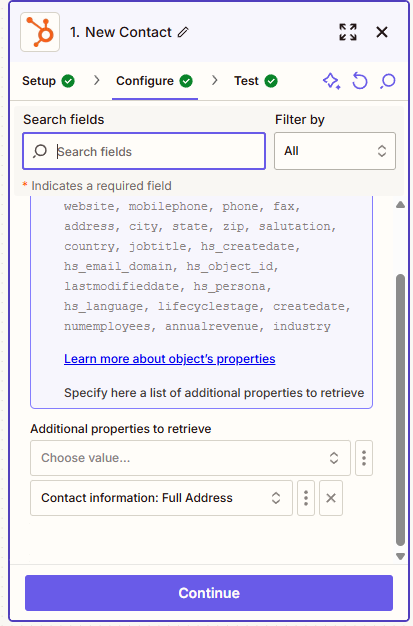413x626 pixels.
Task: Open the Filter by All dropdown
Action: pyautogui.click(x=335, y=151)
